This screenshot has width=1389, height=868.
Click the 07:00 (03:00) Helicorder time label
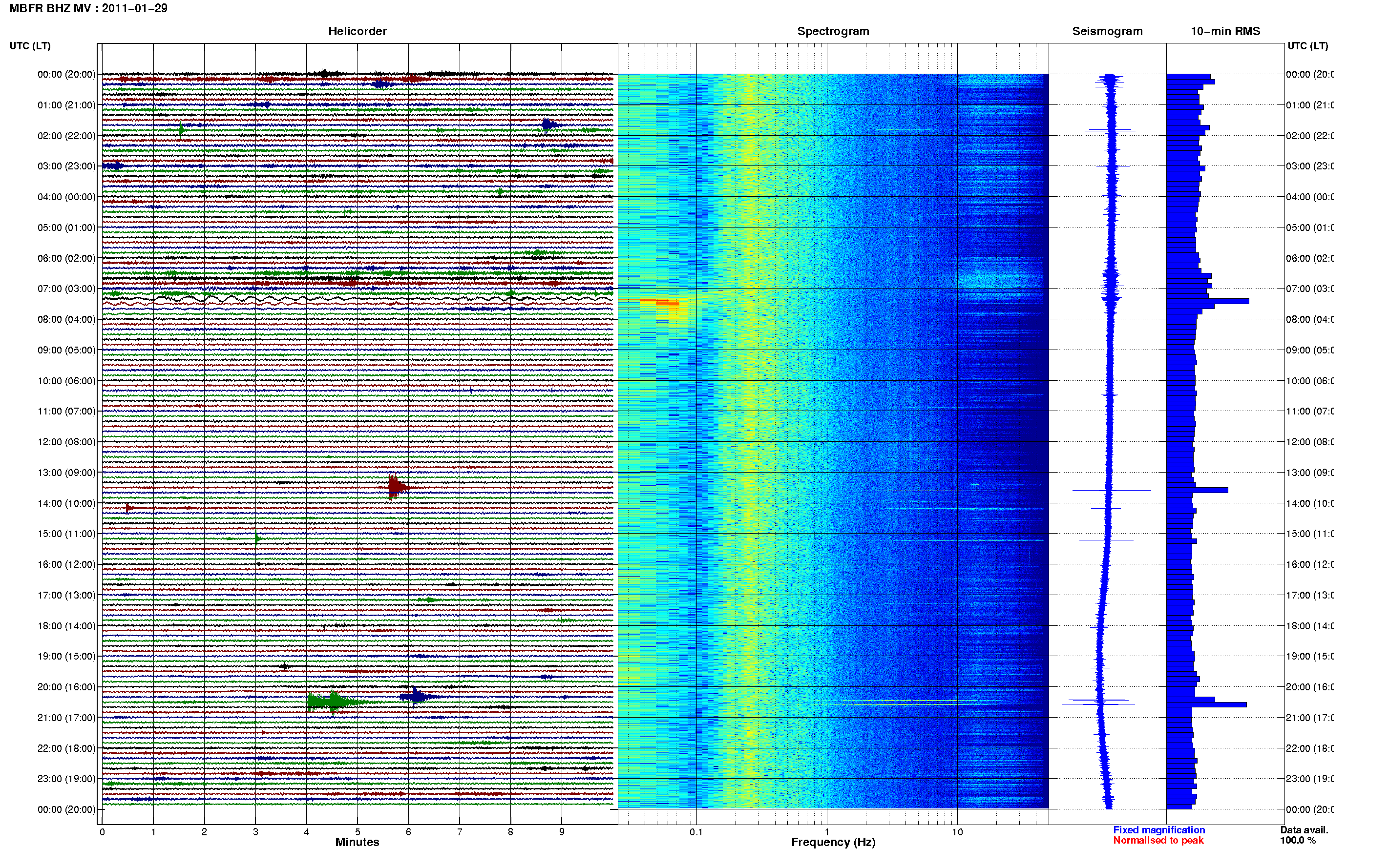[66, 289]
